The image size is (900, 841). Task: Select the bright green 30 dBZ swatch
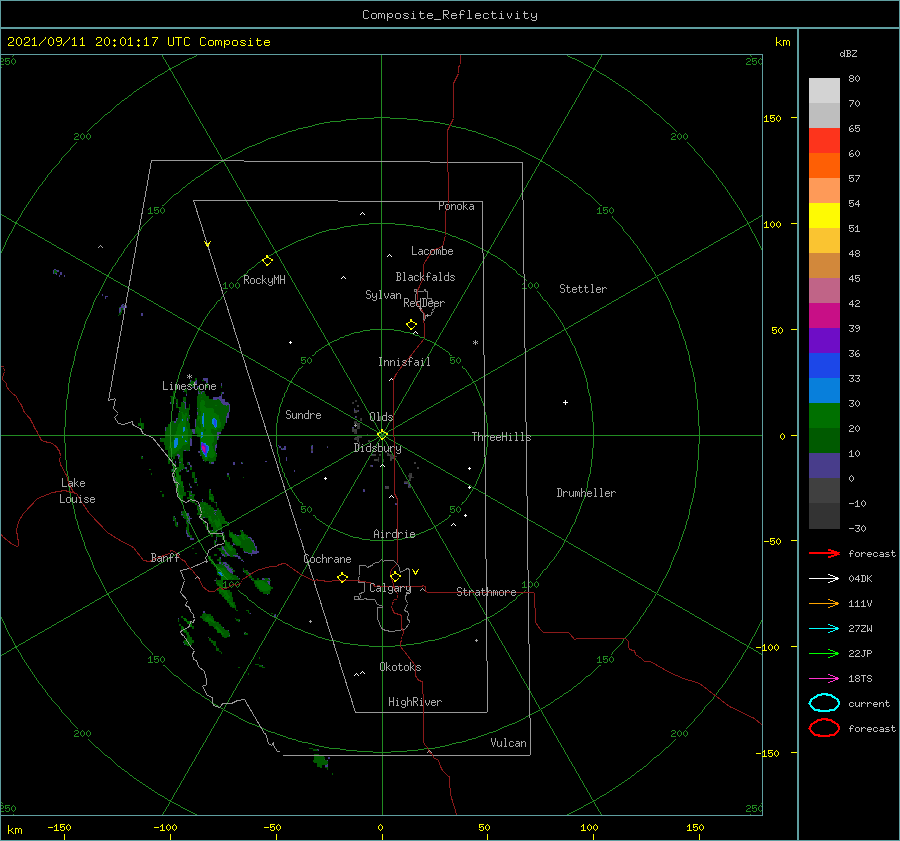click(x=824, y=416)
